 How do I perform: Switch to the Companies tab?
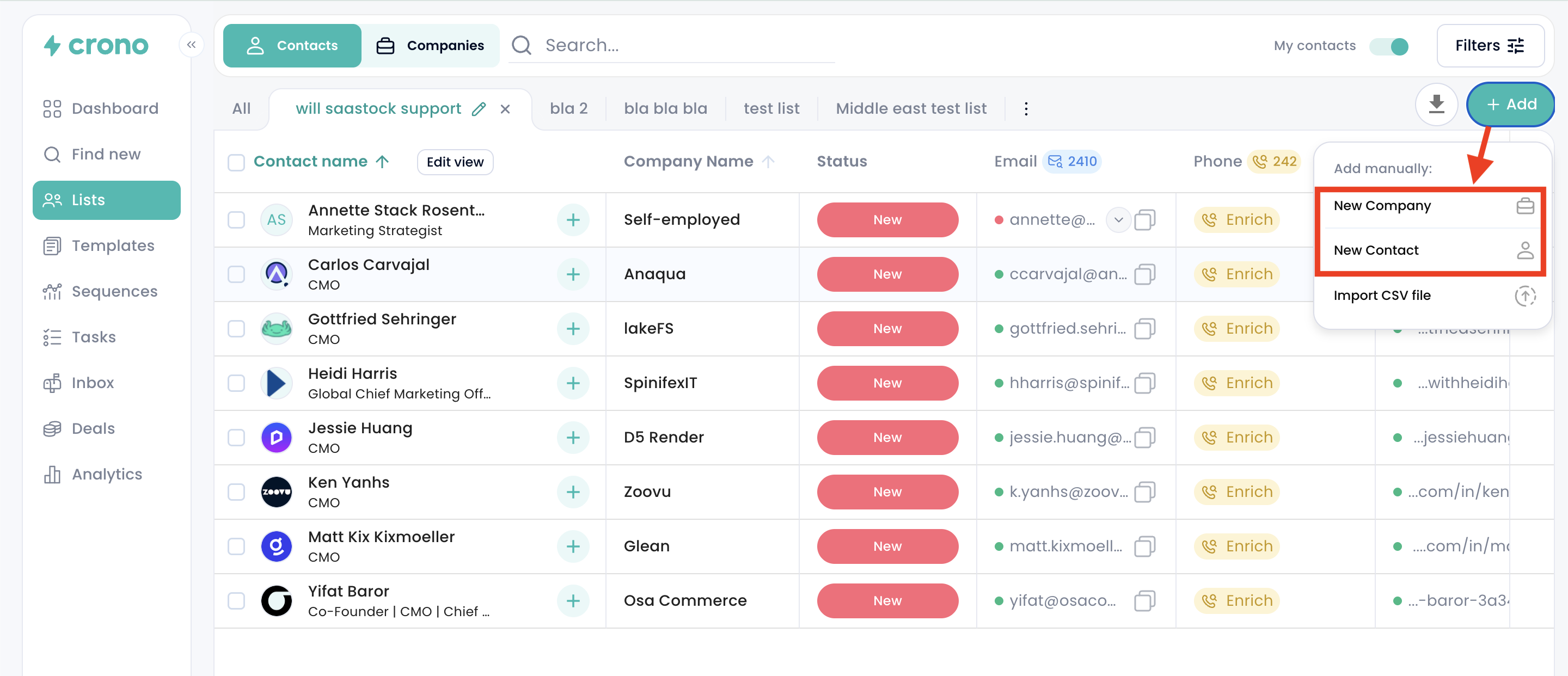(430, 46)
